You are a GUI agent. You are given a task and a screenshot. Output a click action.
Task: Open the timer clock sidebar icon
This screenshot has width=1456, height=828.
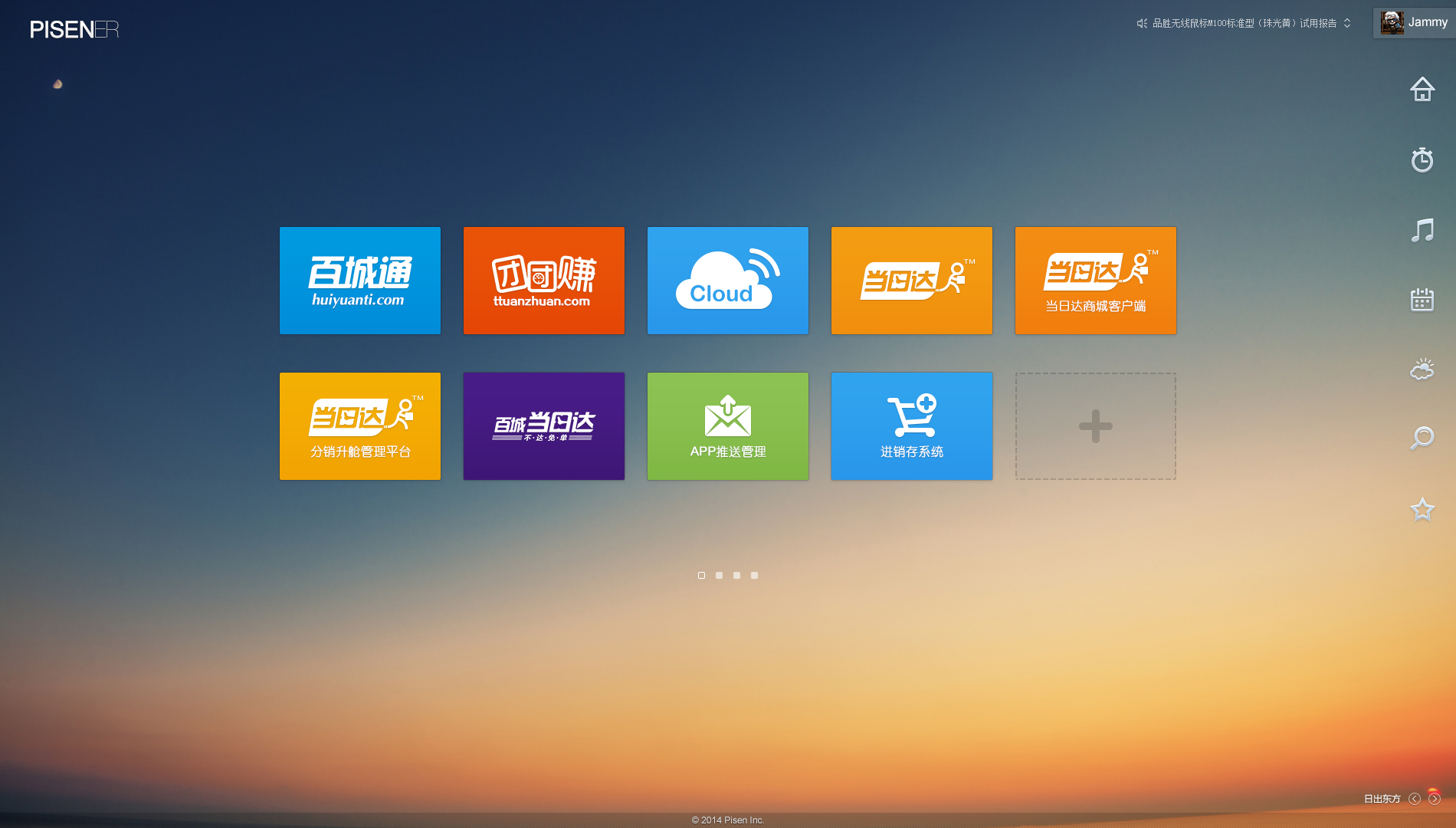coord(1422,159)
